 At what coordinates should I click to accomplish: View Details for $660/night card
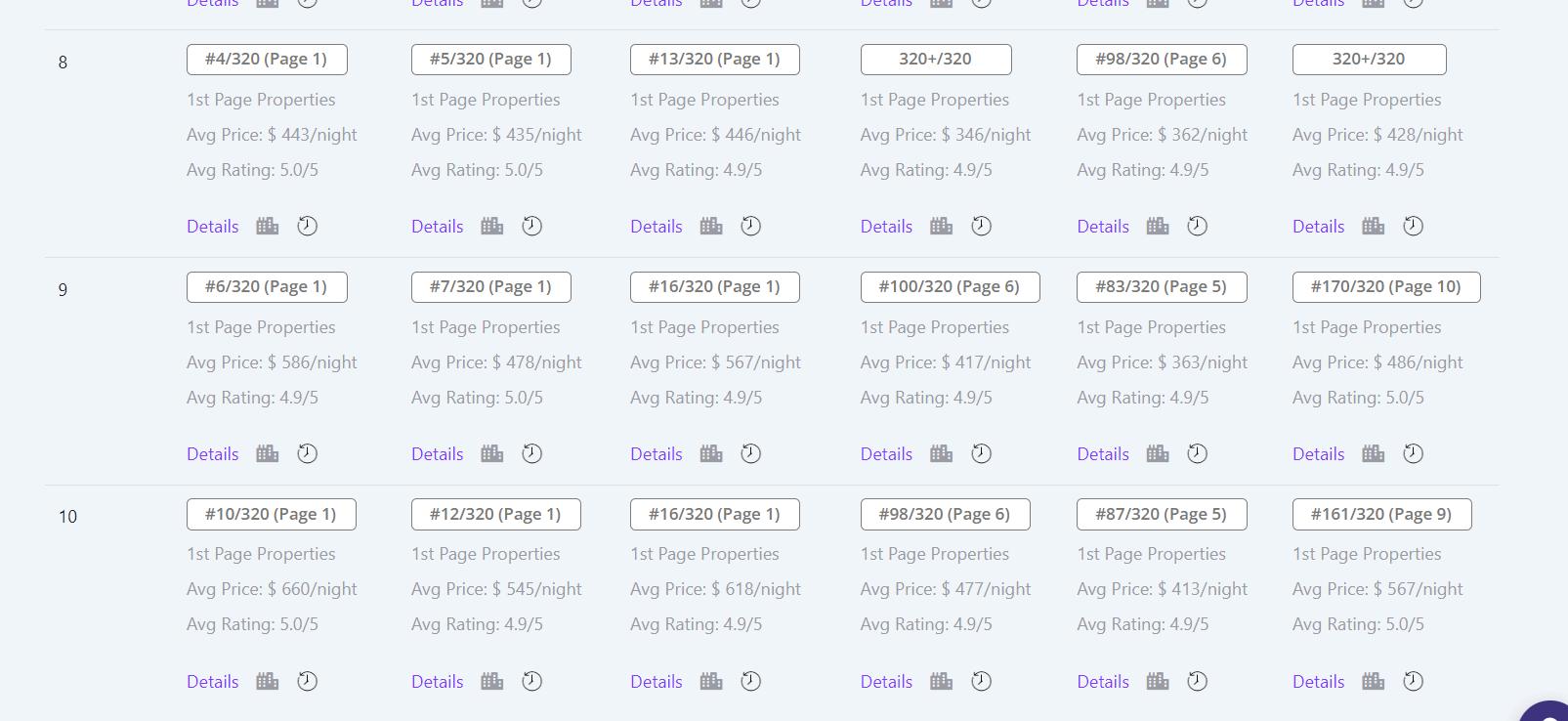pos(213,682)
